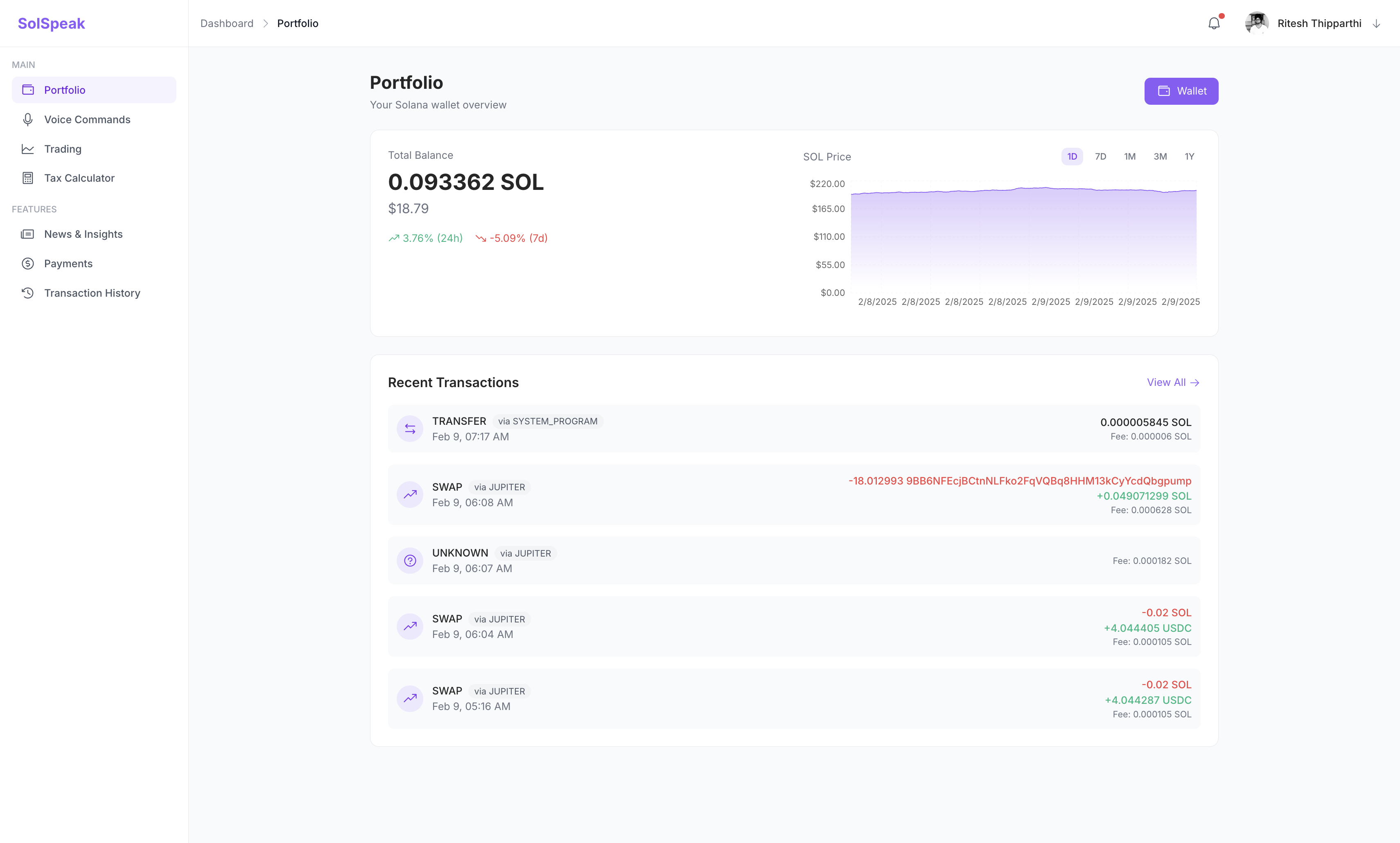The height and width of the screenshot is (843, 1400).
Task: Click the TRANSFER transaction arrows icon
Action: (x=410, y=429)
